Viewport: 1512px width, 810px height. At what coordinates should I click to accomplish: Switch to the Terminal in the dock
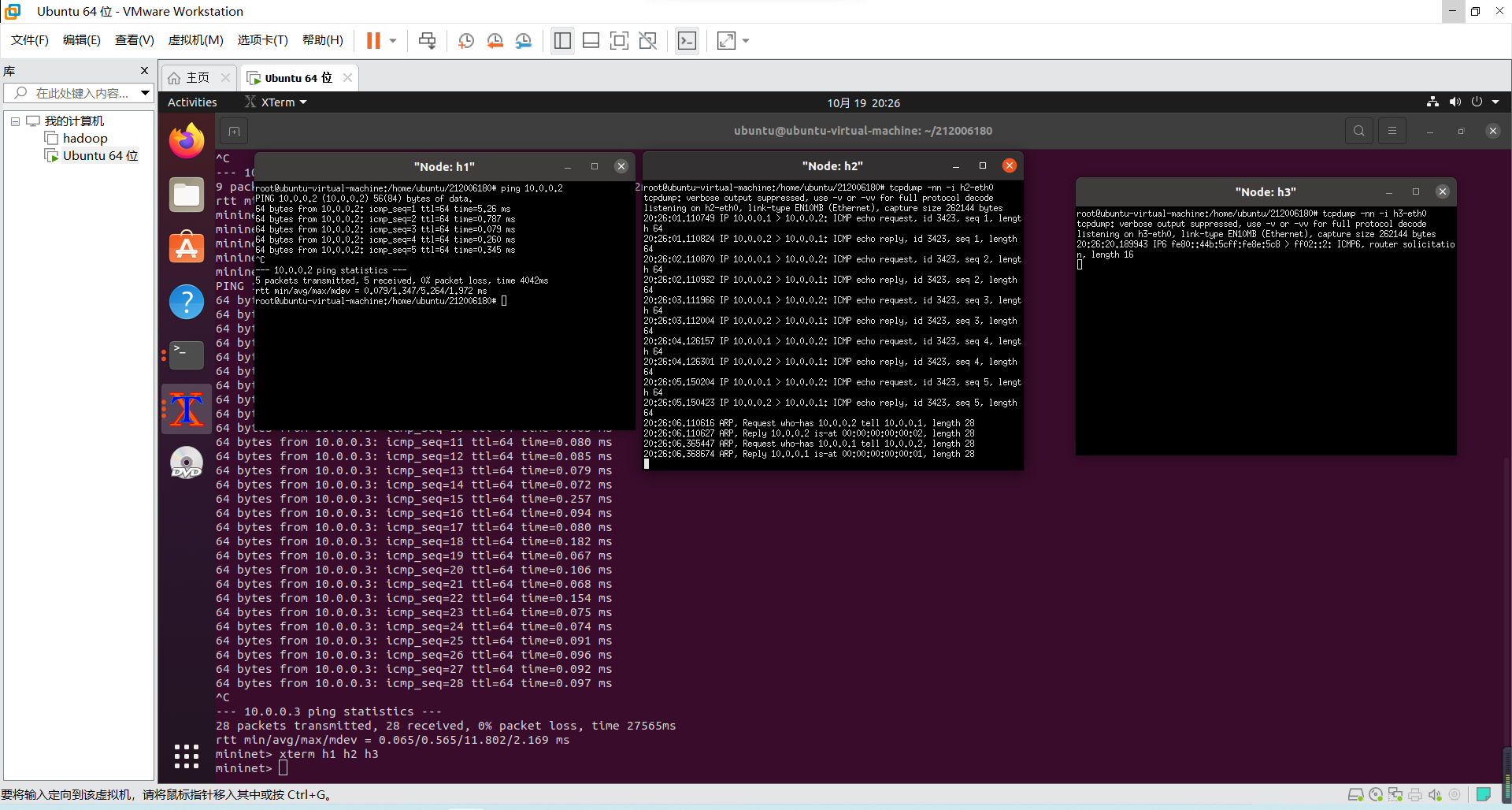tap(187, 355)
